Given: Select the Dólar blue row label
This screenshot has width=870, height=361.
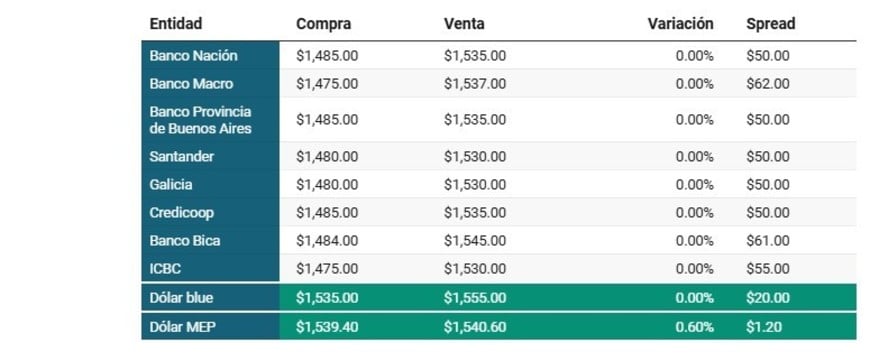Looking at the screenshot, I should [x=181, y=298].
